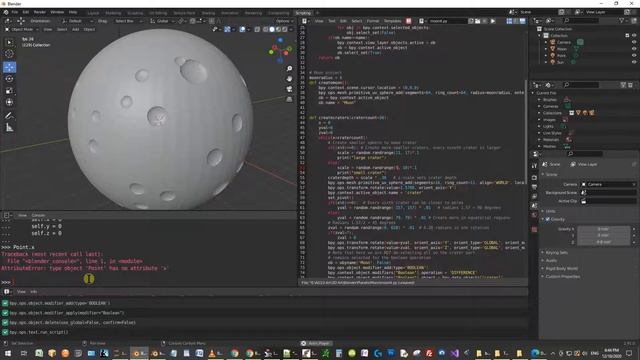The image size is (640, 360).
Task: Open the File menu
Action: (x=15, y=12)
